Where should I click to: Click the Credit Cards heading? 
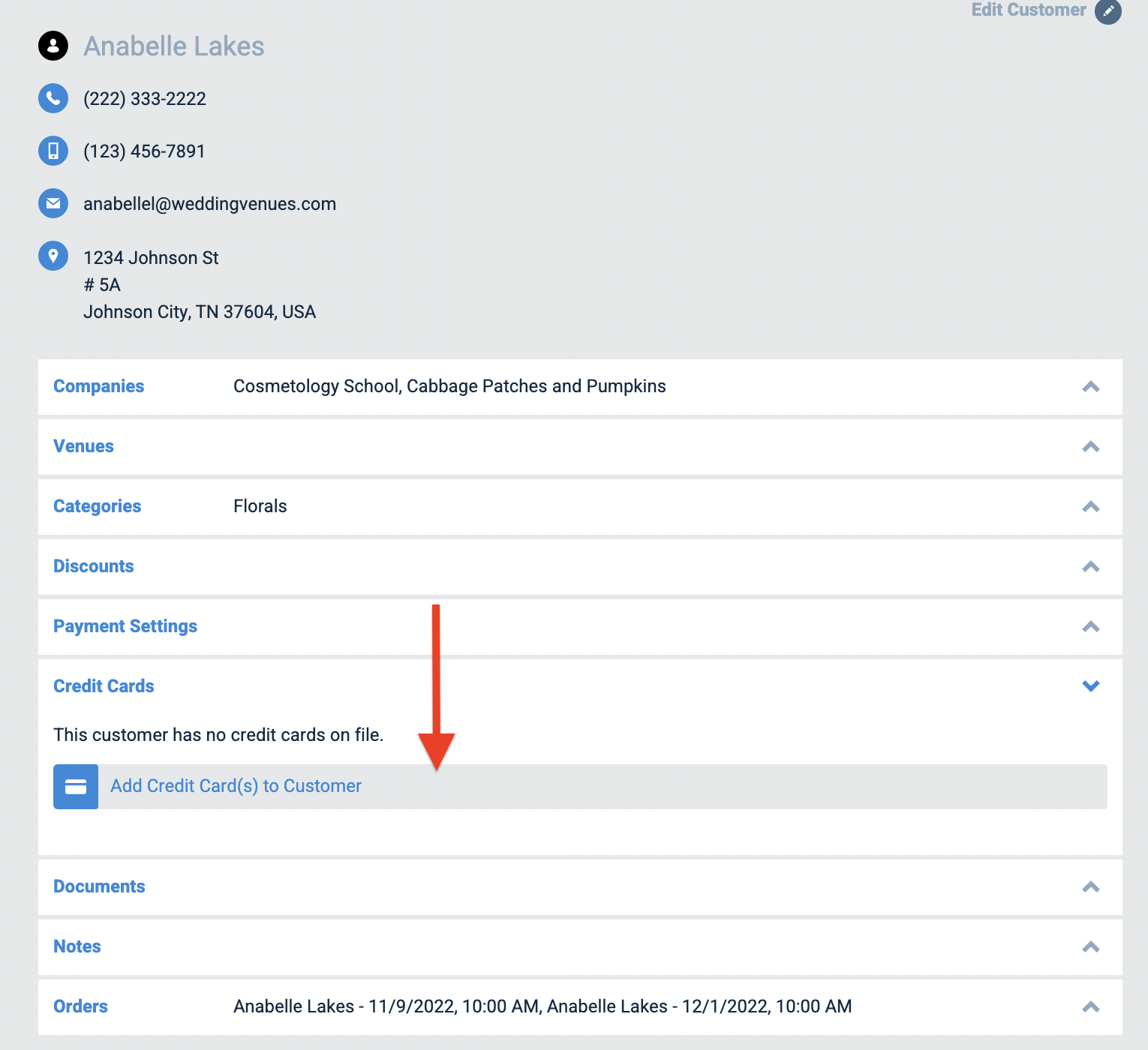(x=104, y=685)
